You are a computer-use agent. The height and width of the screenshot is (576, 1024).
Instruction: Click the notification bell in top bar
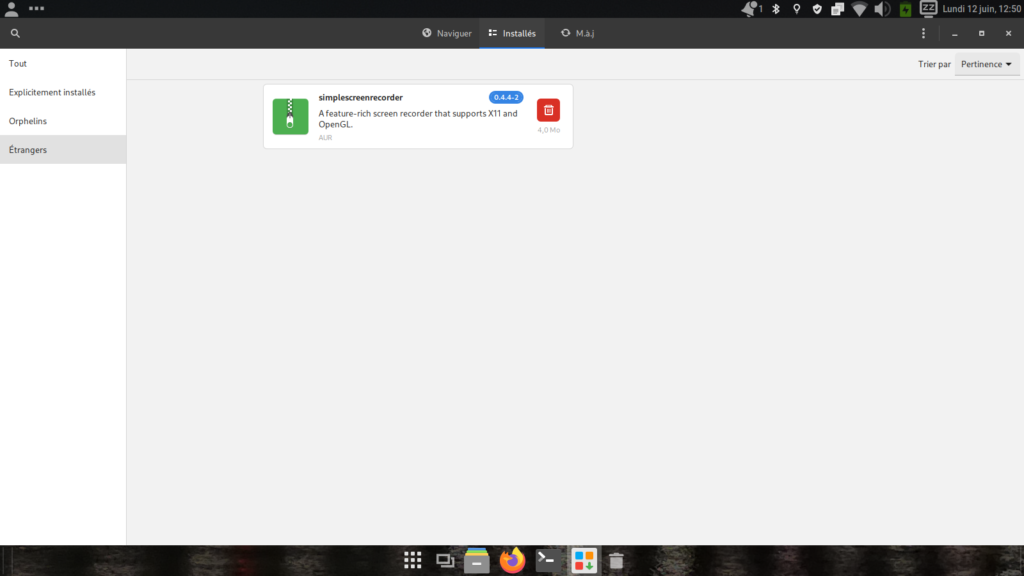[750, 9]
